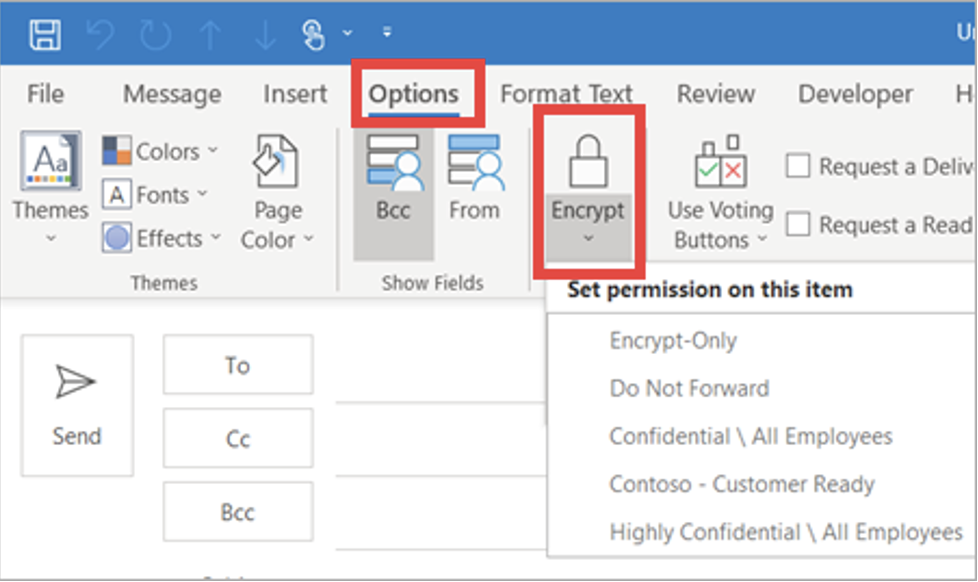Select Do Not Forward from the permission menu
Screen dimensions: 978x582
tap(688, 388)
